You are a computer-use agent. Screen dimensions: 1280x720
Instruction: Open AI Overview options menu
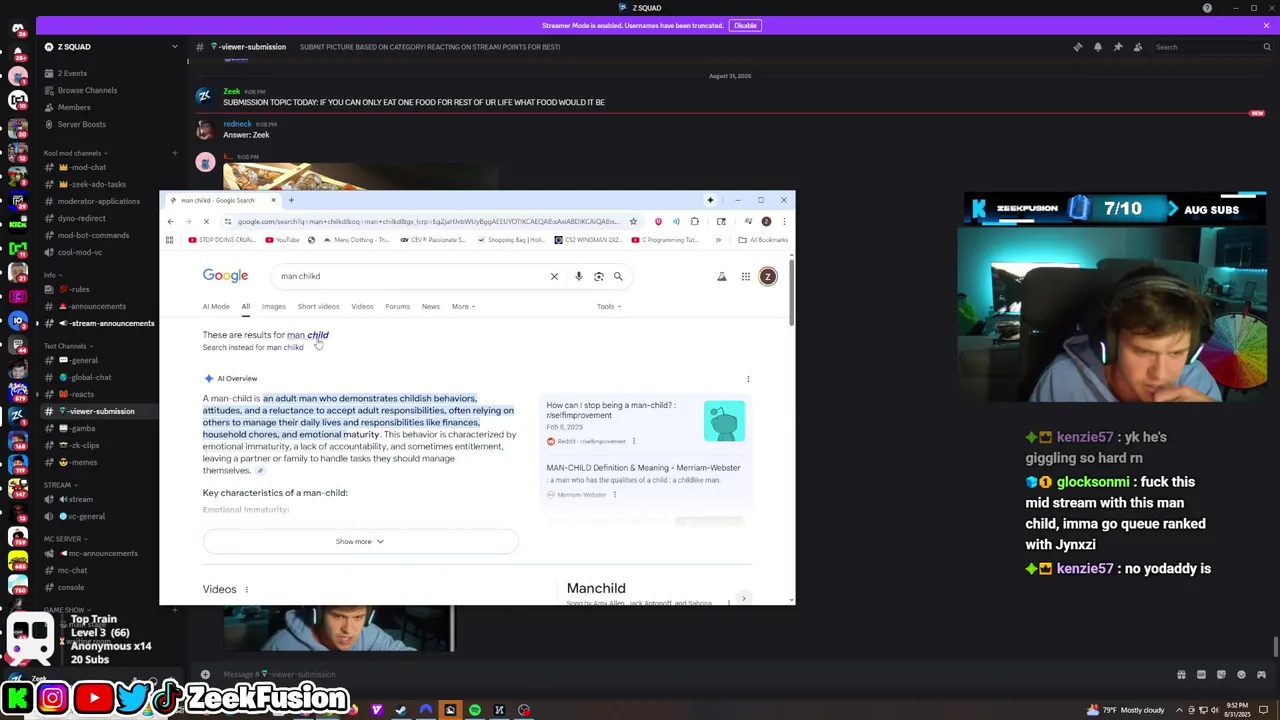(x=748, y=379)
